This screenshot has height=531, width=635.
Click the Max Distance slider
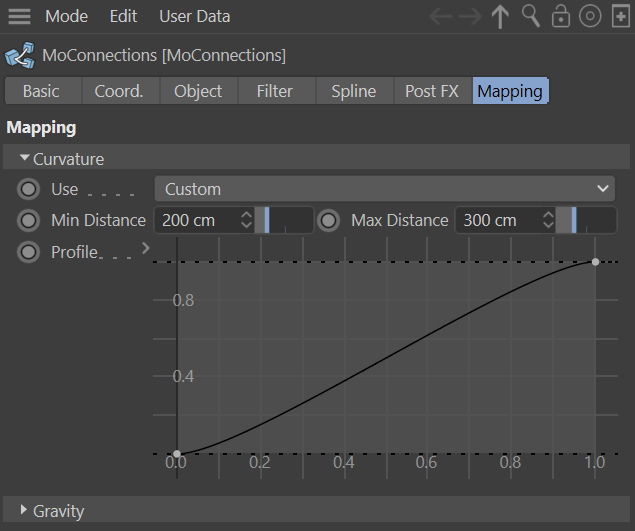coord(586,220)
